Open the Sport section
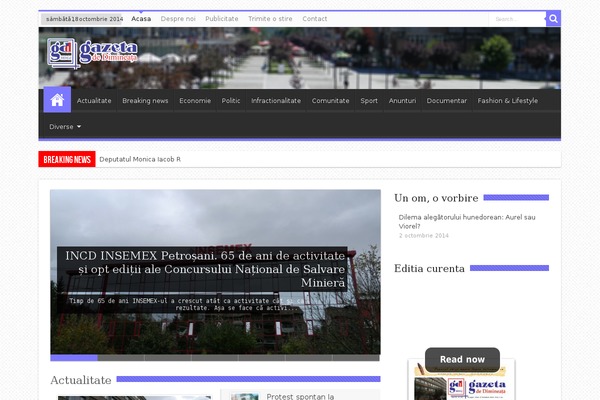 point(369,101)
